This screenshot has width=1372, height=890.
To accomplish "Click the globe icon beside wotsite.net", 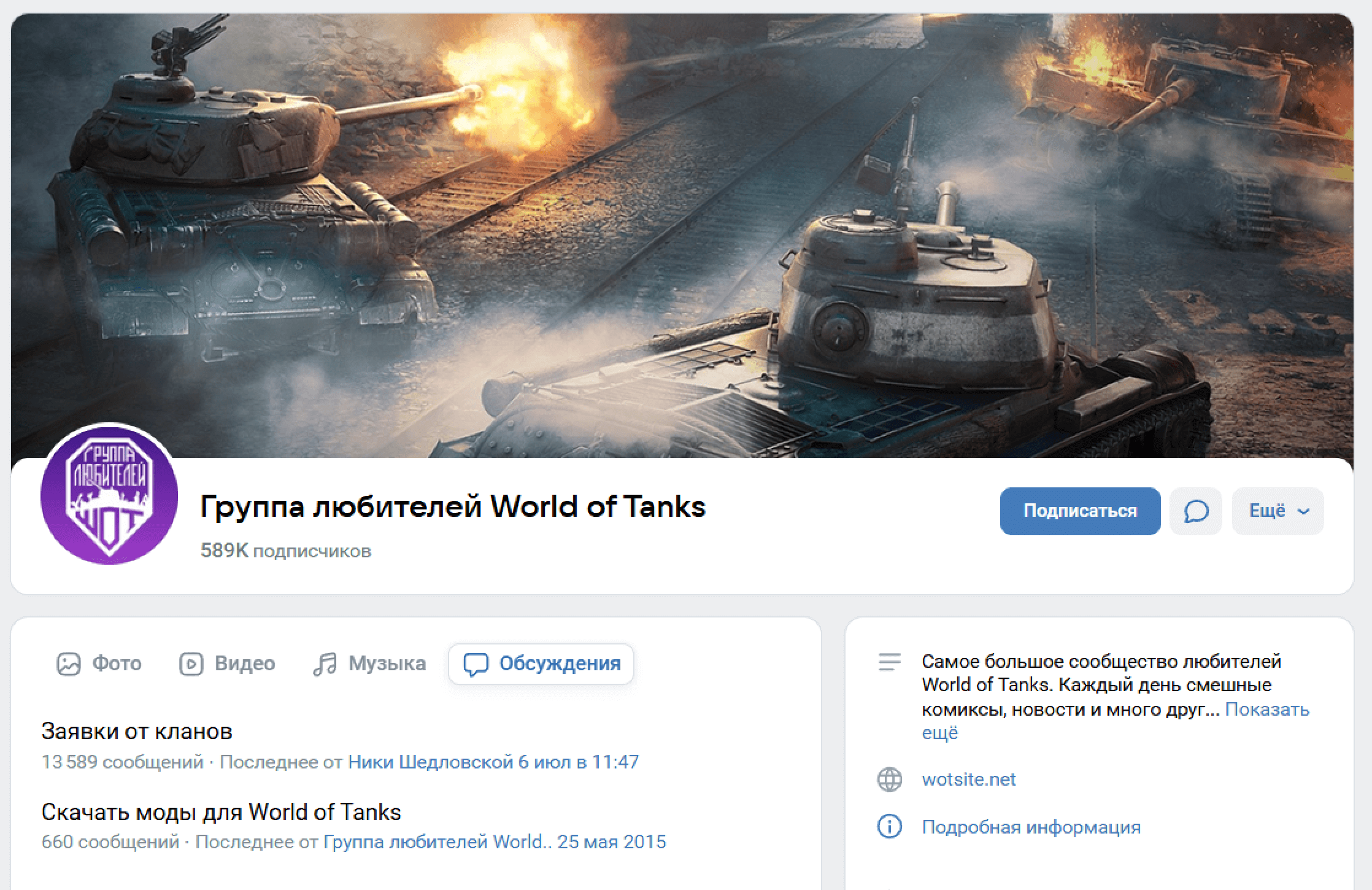I will pyautogui.click(x=889, y=780).
